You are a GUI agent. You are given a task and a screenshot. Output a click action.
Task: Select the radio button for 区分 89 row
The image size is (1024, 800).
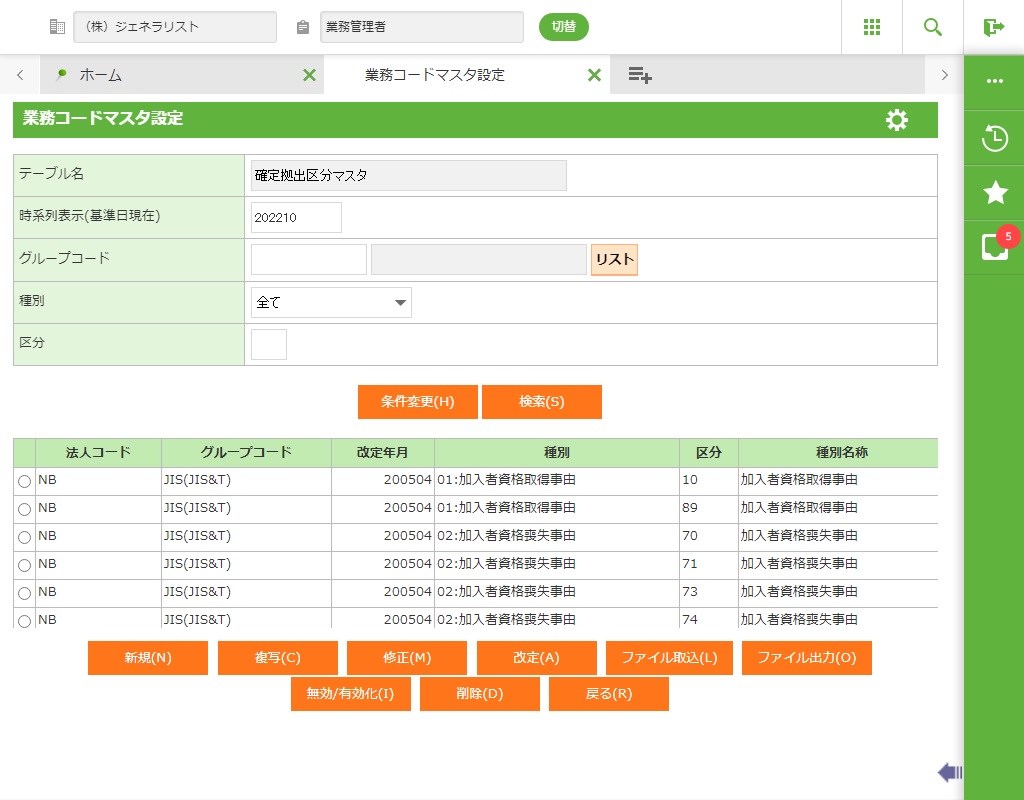(x=25, y=510)
